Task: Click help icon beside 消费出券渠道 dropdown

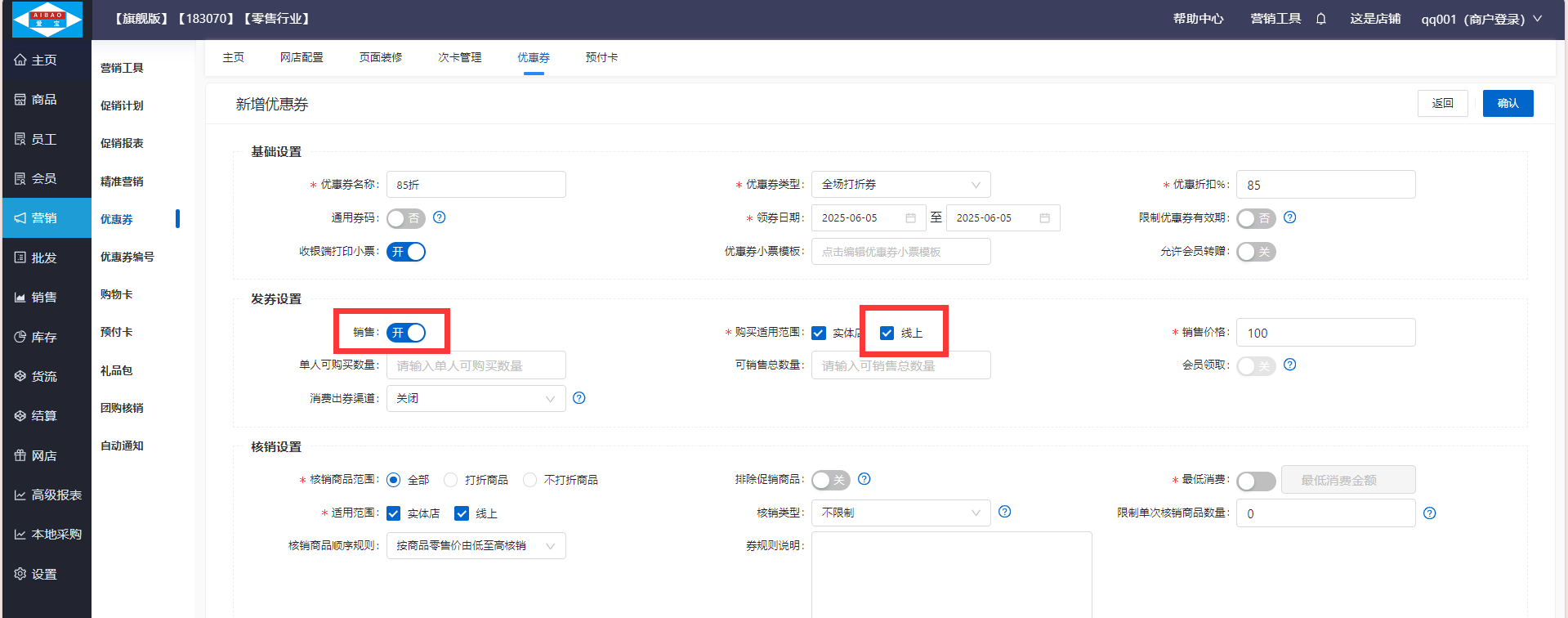Action: (579, 398)
